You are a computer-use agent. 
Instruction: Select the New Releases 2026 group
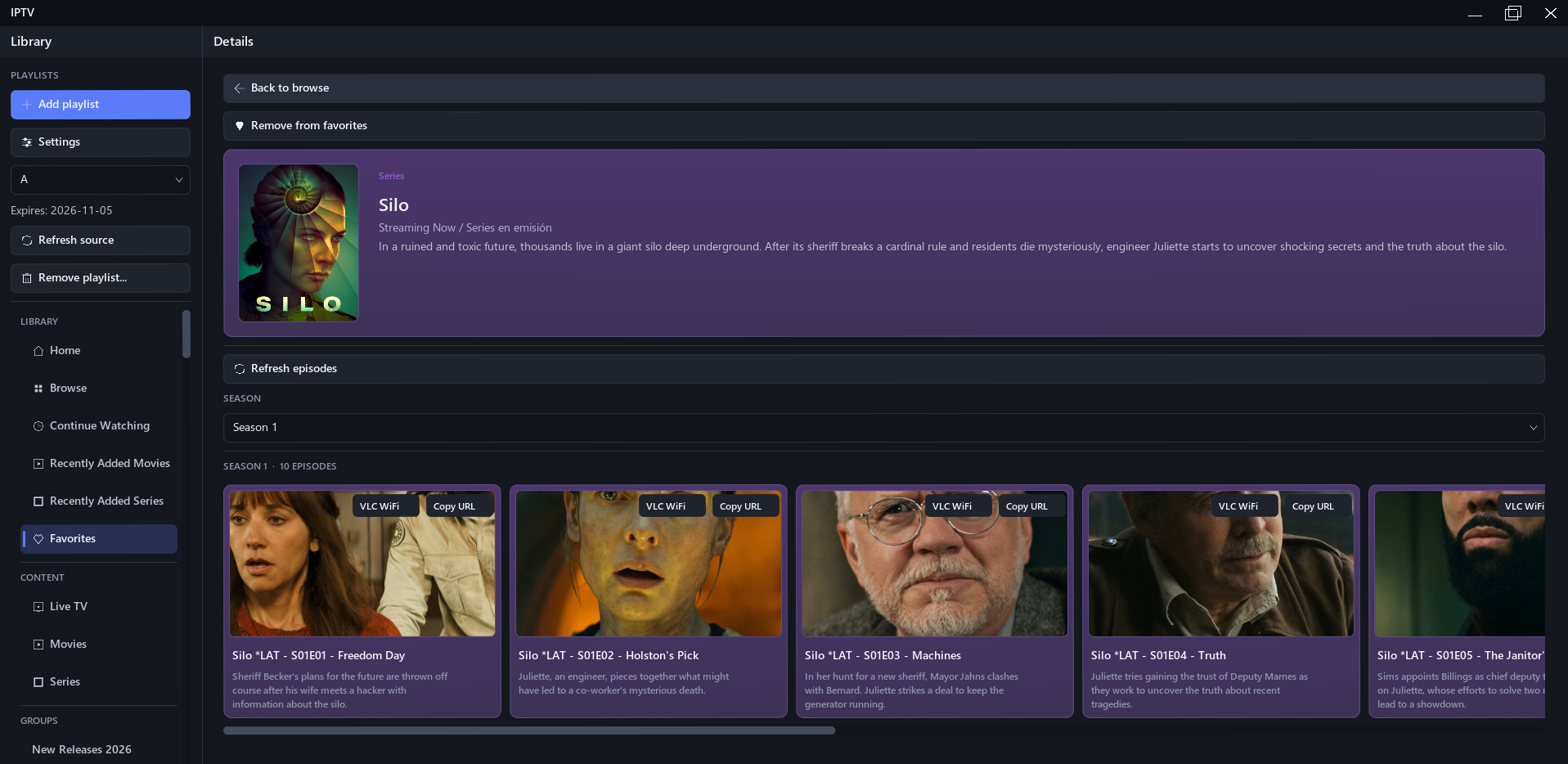(x=99, y=750)
